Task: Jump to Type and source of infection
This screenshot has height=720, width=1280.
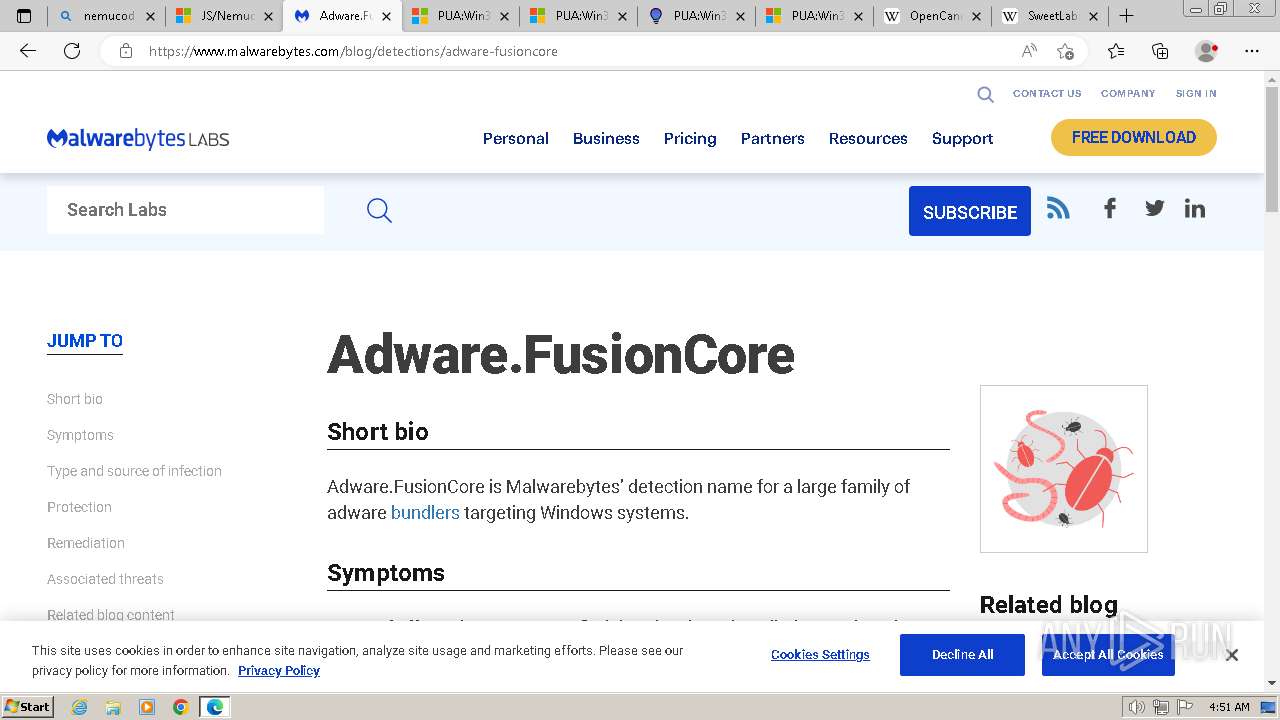Action: click(x=134, y=471)
